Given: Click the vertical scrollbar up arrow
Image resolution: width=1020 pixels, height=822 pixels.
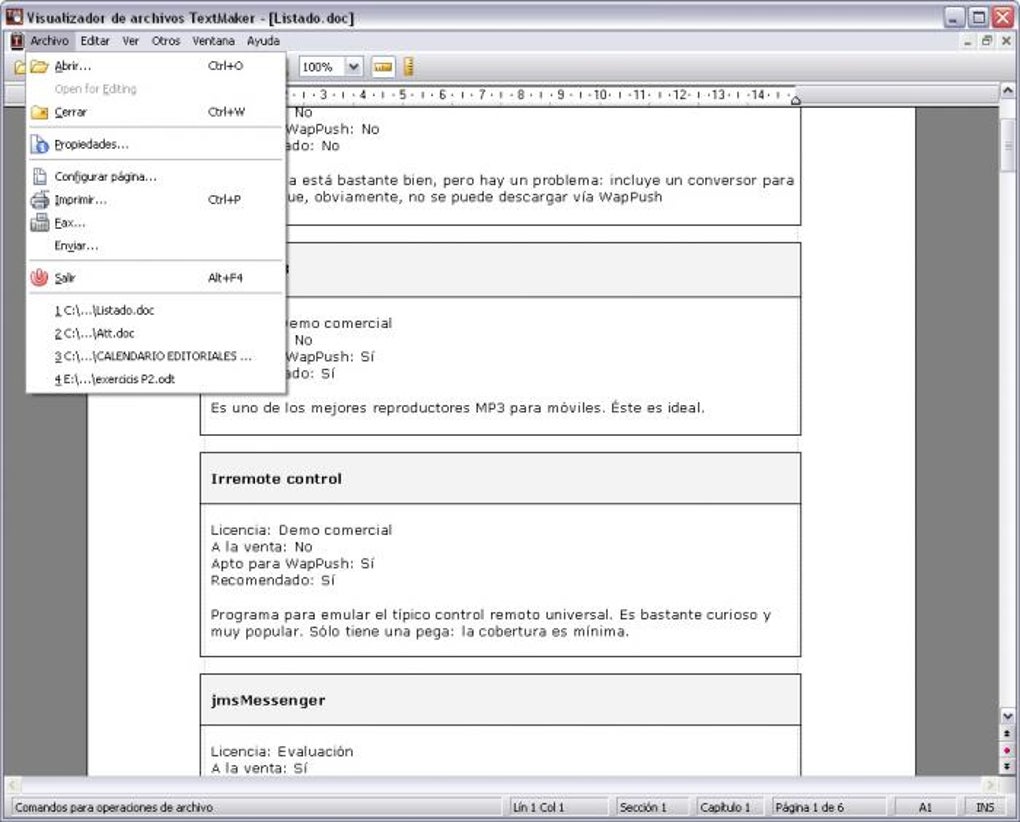Looking at the screenshot, I should coord(1007,90).
